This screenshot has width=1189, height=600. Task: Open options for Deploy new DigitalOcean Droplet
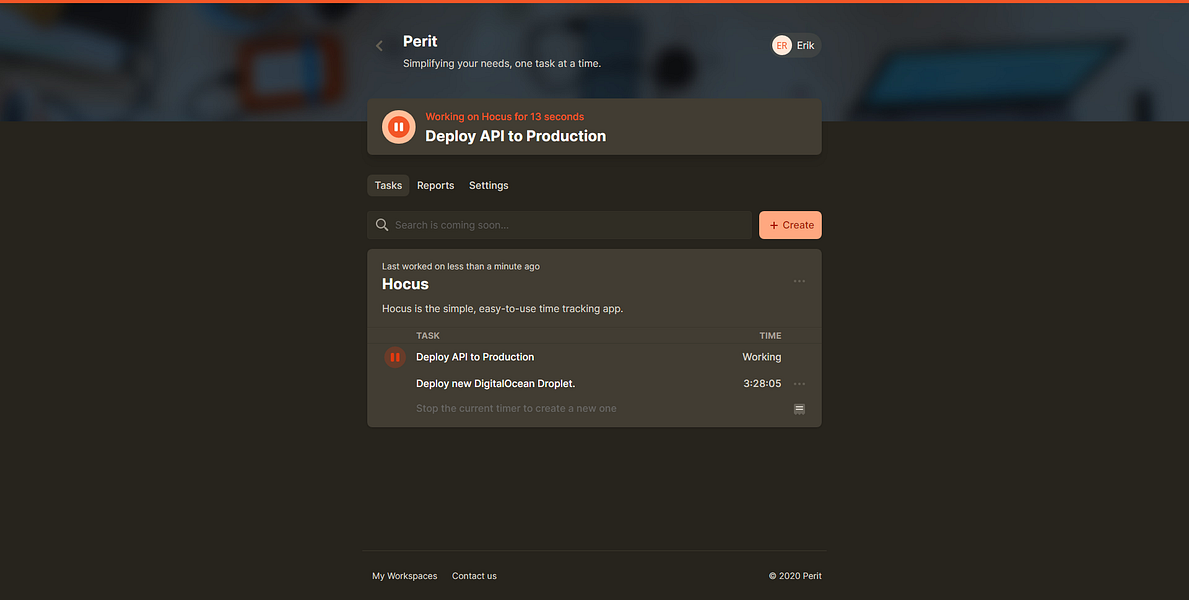point(799,384)
